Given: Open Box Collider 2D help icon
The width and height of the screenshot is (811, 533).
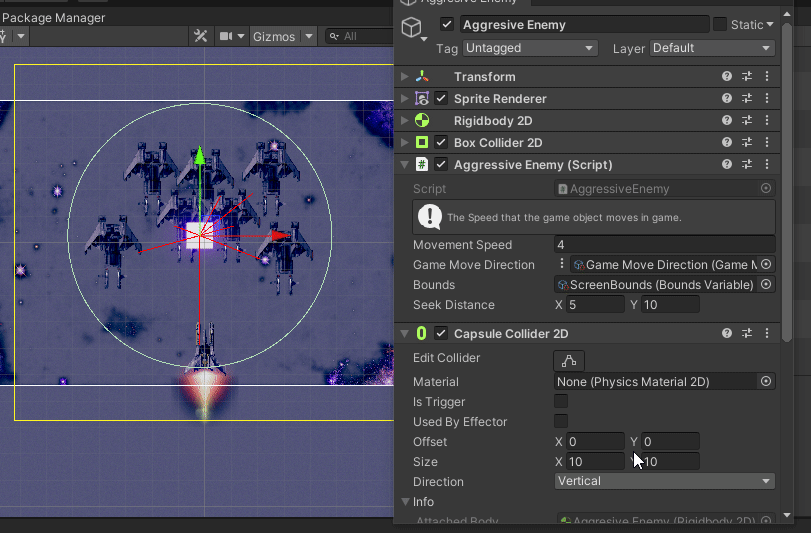Looking at the screenshot, I should pos(727,142).
